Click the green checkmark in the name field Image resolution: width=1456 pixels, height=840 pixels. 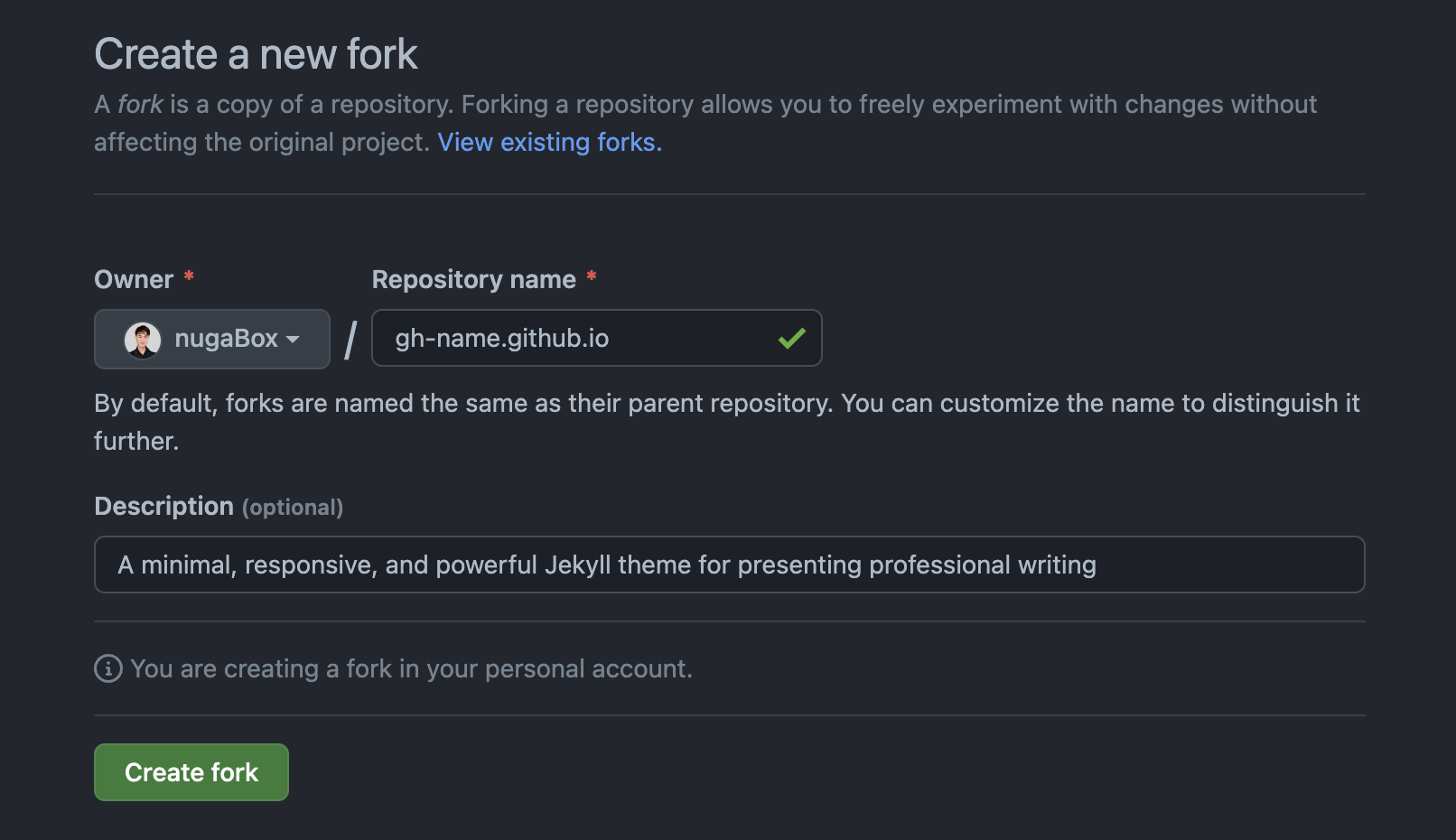(x=791, y=339)
